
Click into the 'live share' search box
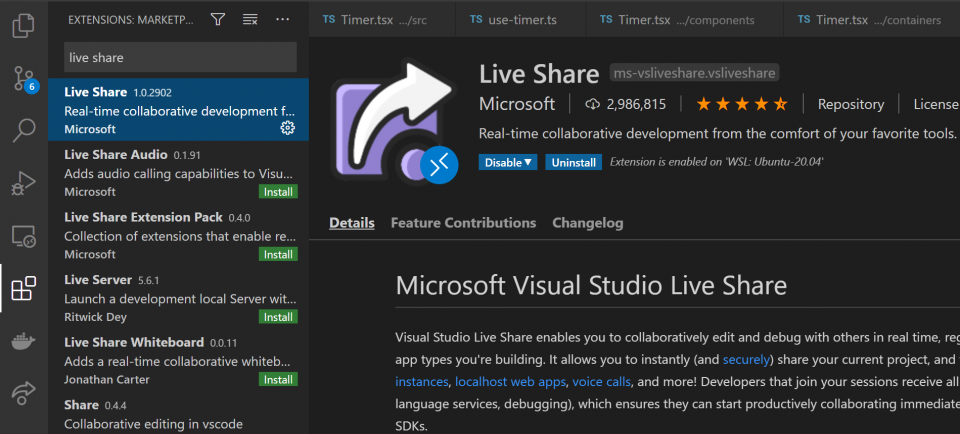[x=180, y=58]
